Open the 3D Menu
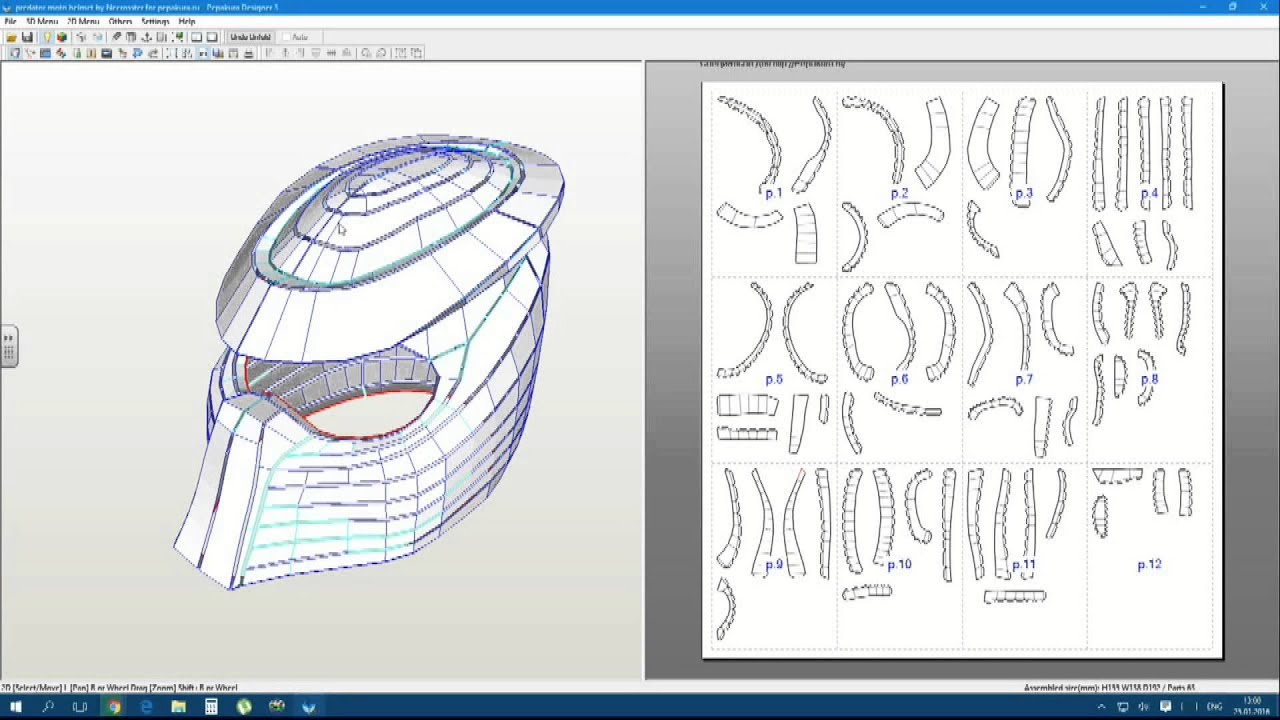Screen dimensions: 1280x720 (x=42, y=21)
